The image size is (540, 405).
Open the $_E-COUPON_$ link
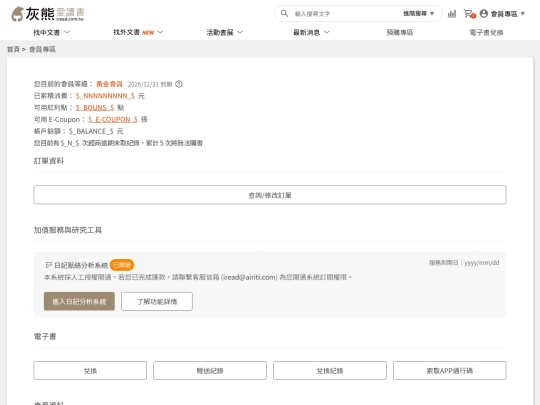click(113, 120)
